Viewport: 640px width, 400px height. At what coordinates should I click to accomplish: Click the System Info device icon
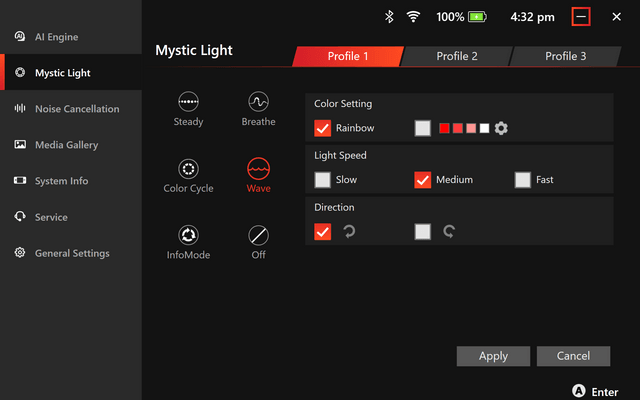(20, 180)
